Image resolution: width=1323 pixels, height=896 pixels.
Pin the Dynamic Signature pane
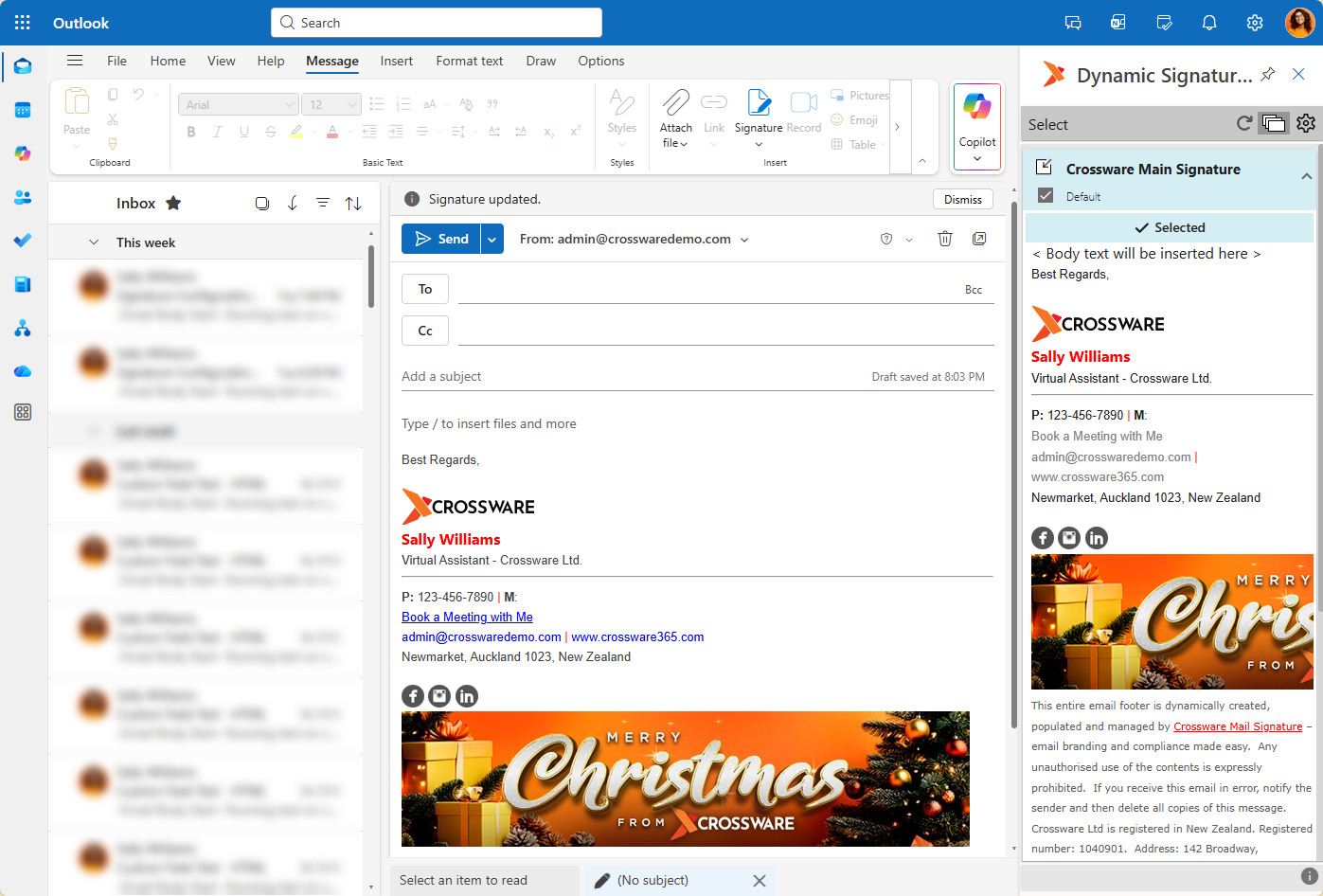(x=1268, y=75)
